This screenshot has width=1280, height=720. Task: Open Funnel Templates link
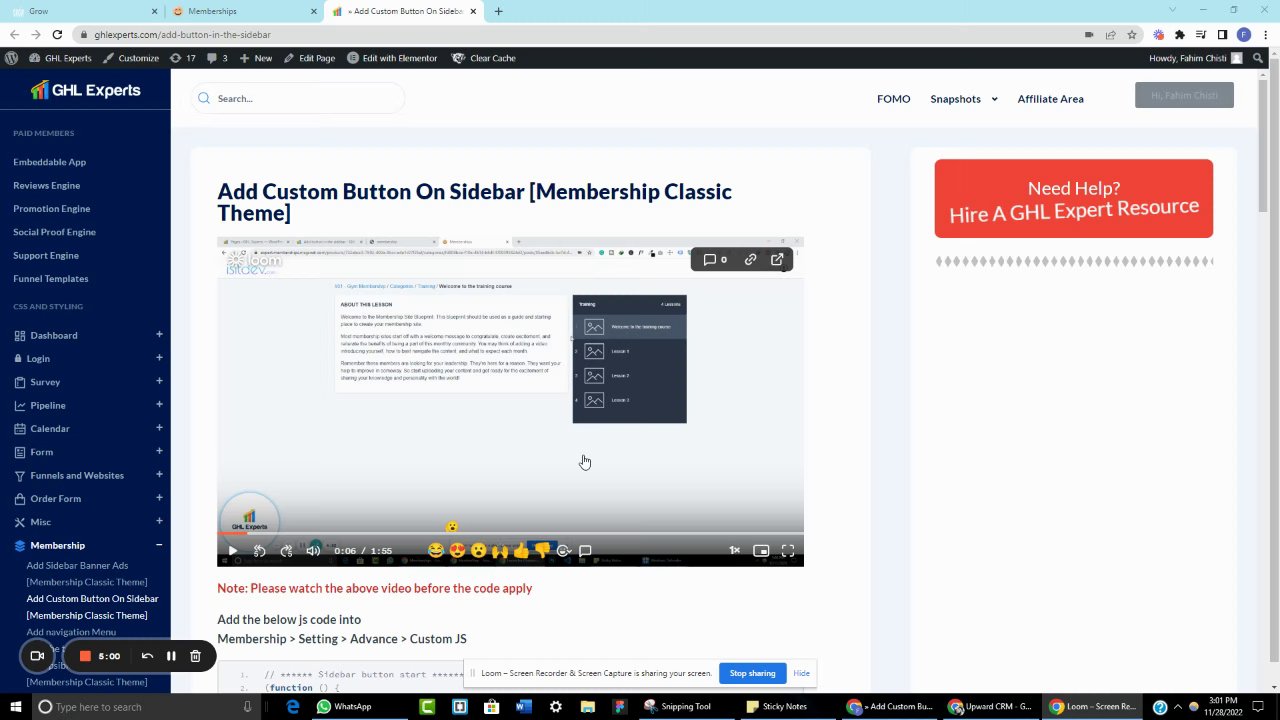tap(50, 278)
